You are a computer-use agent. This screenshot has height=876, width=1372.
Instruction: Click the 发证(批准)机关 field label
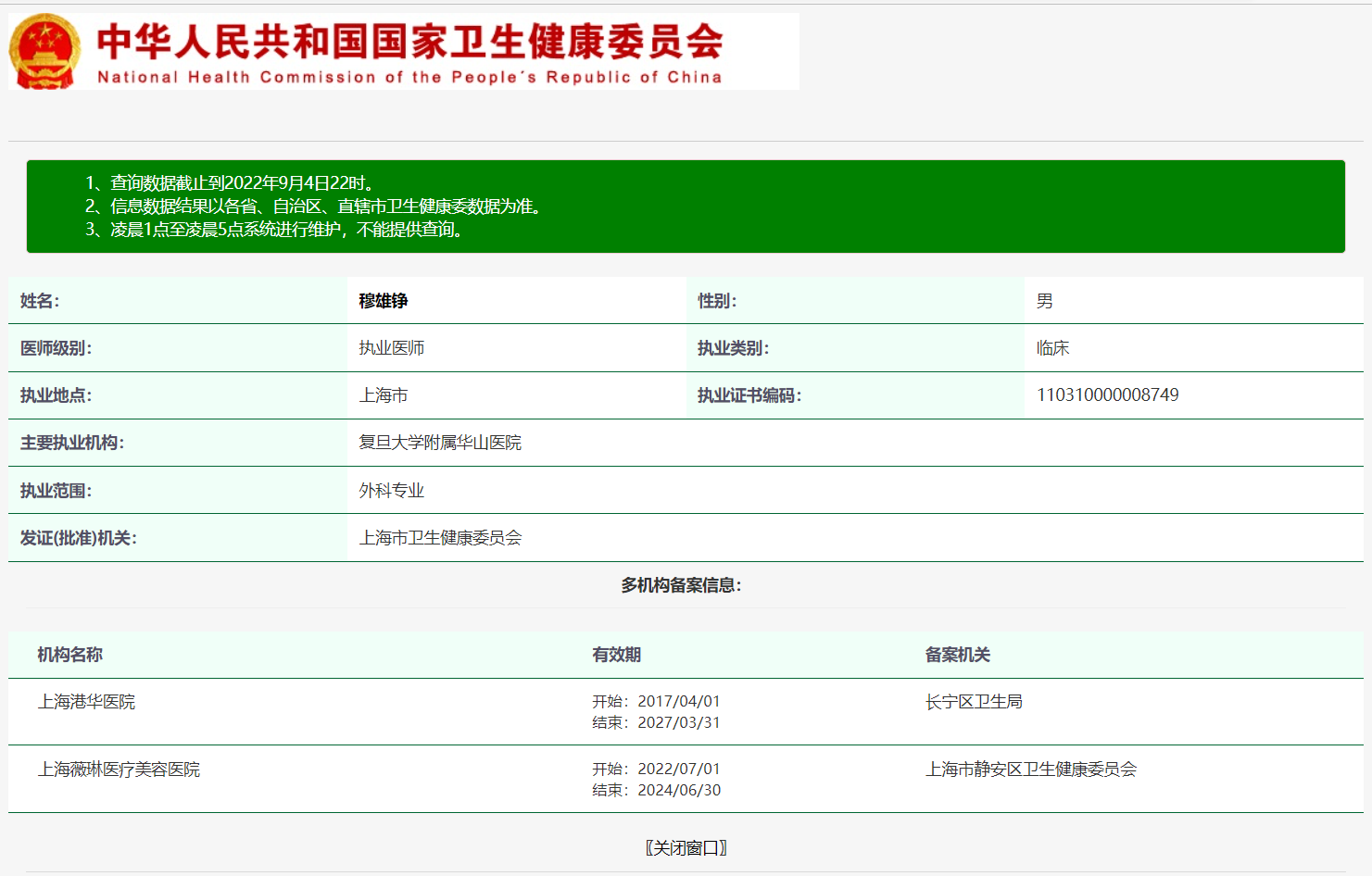pos(79,538)
